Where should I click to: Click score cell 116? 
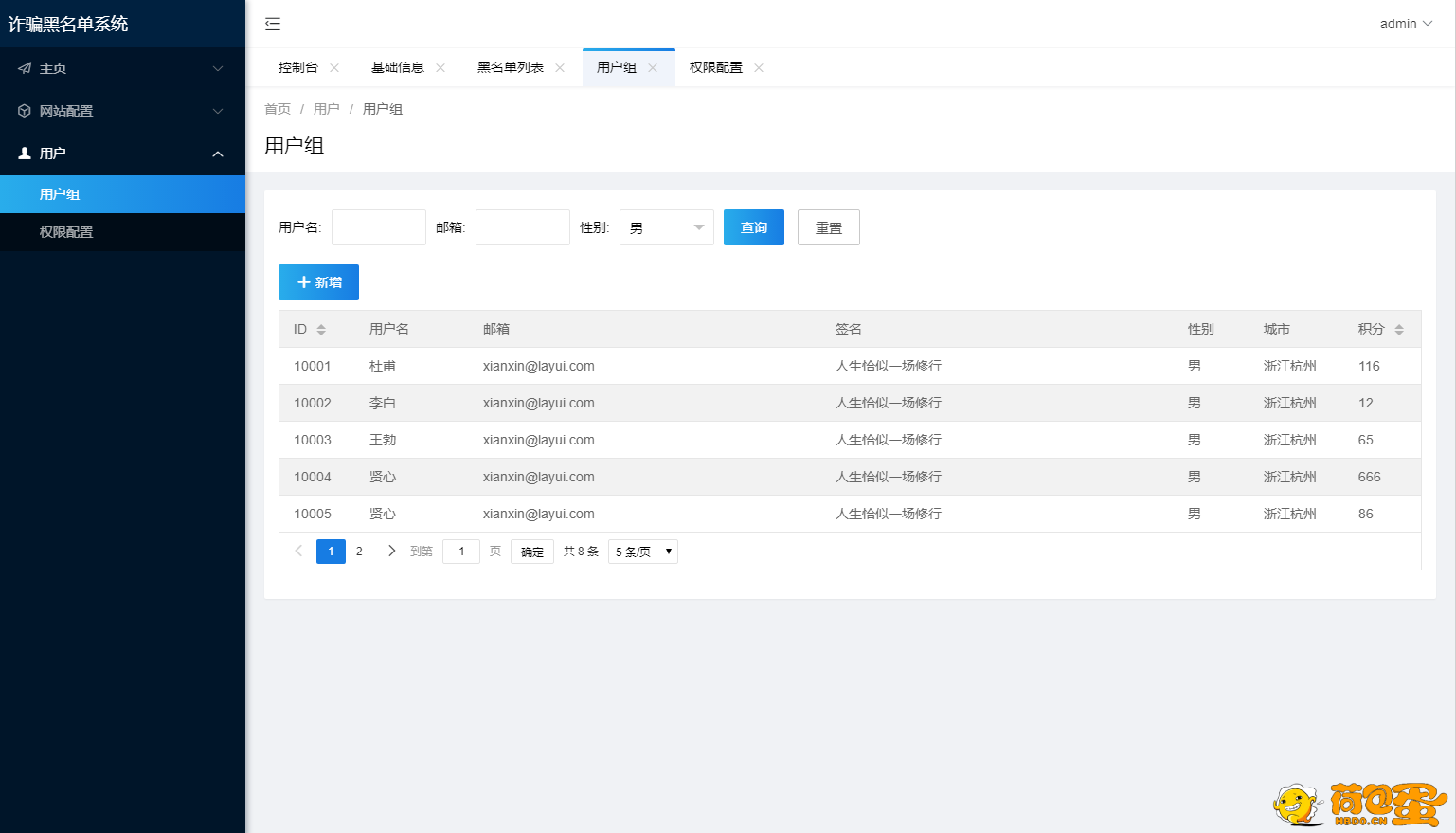pyautogui.click(x=1369, y=366)
